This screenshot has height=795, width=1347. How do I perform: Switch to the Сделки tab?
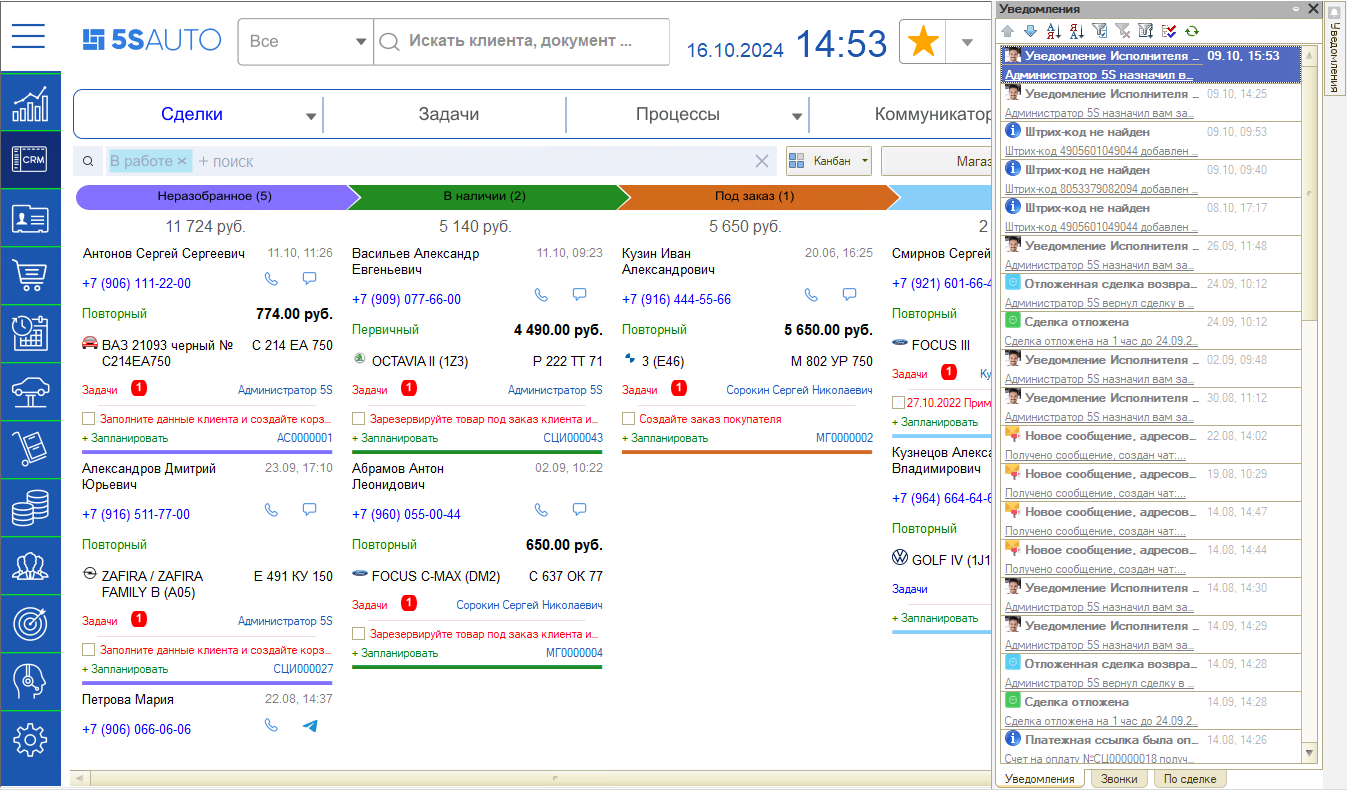pyautogui.click(x=192, y=114)
